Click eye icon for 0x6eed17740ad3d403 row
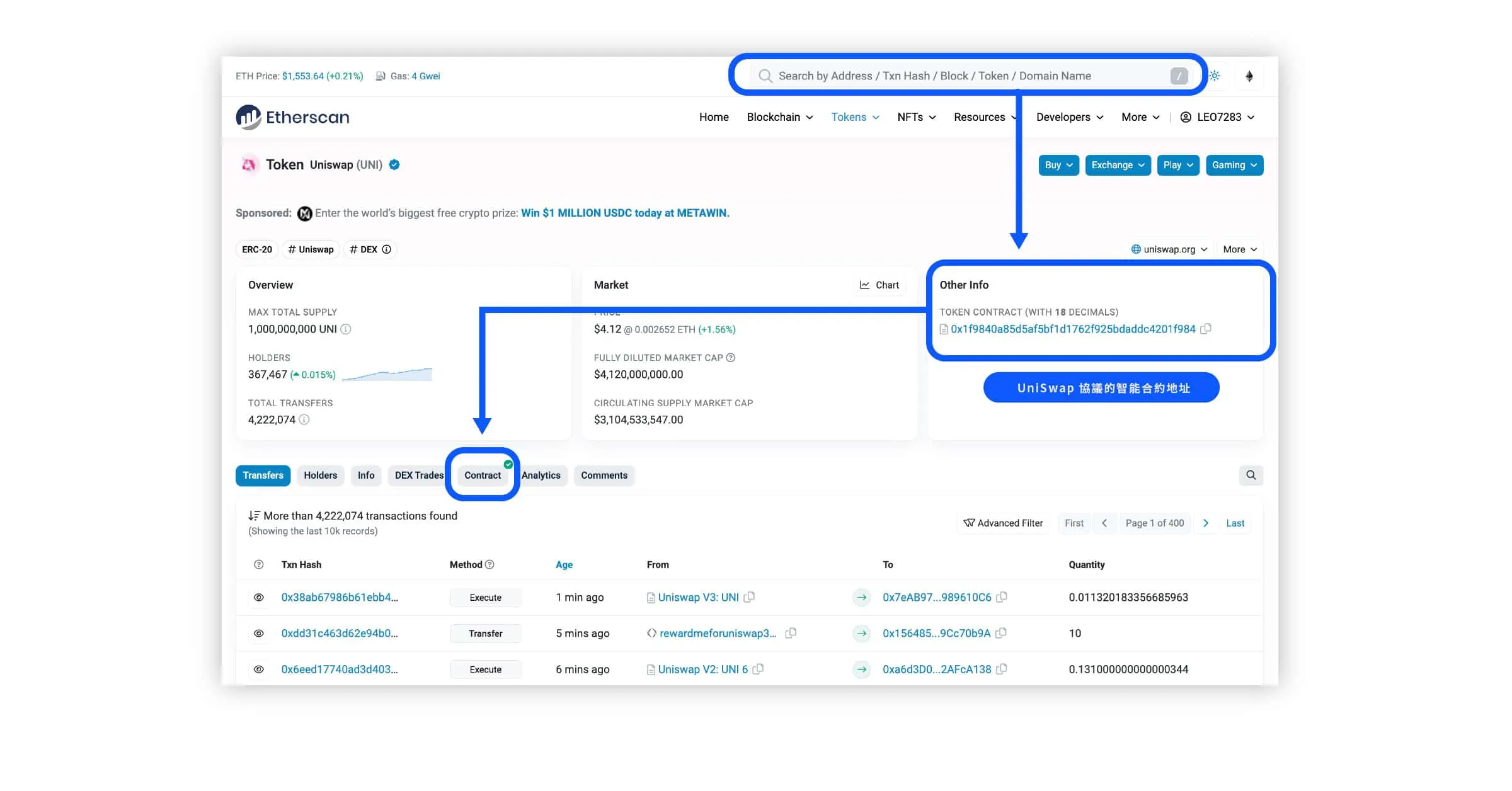The width and height of the screenshot is (1512, 791). (259, 669)
